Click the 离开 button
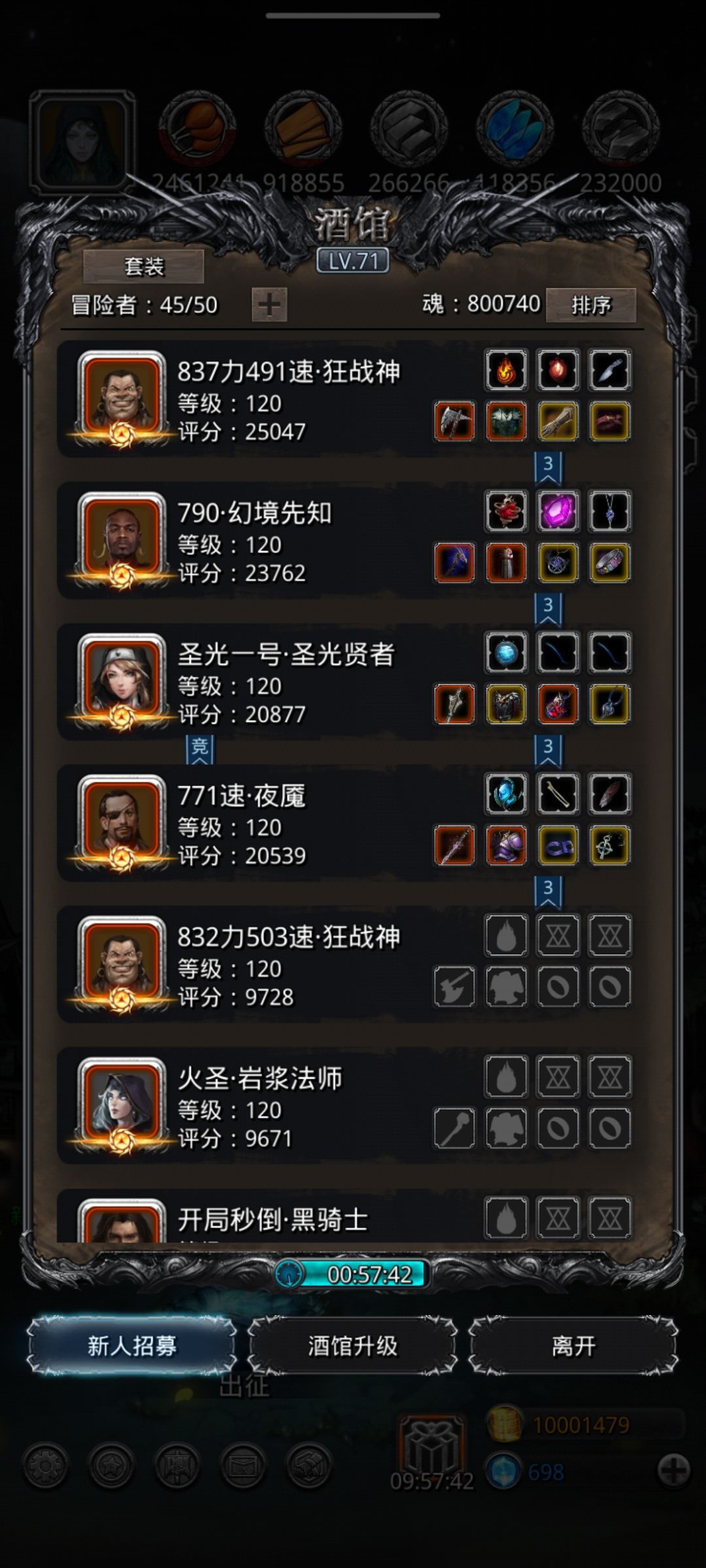This screenshot has height=1568, width=706. [x=573, y=1345]
